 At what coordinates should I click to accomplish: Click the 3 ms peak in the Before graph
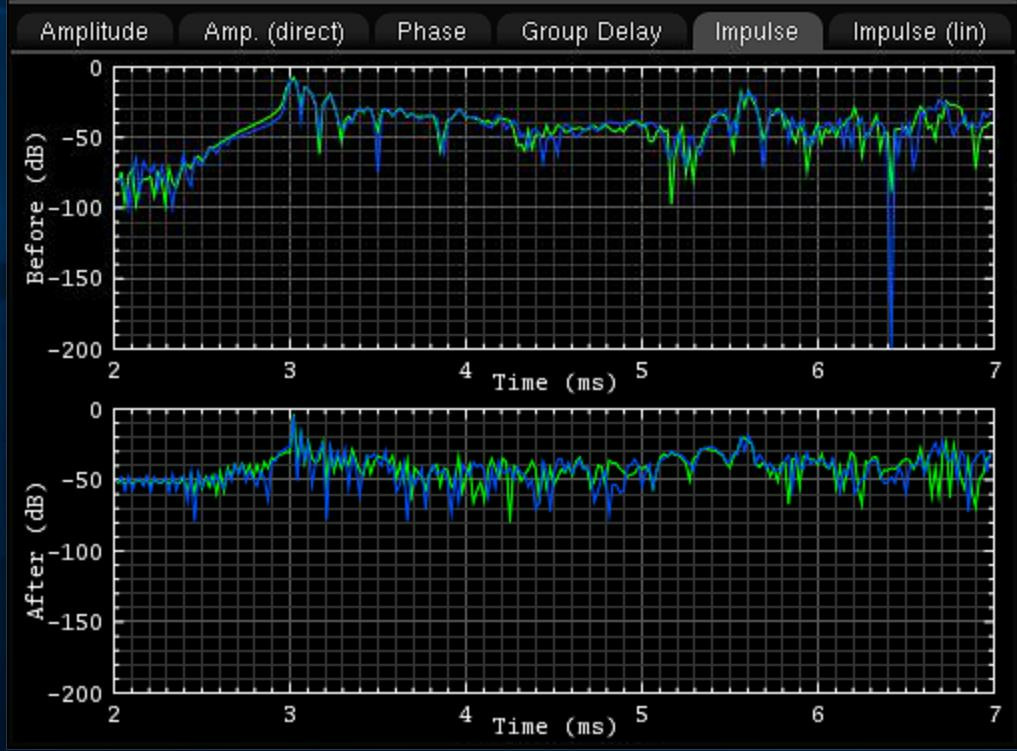(x=291, y=80)
